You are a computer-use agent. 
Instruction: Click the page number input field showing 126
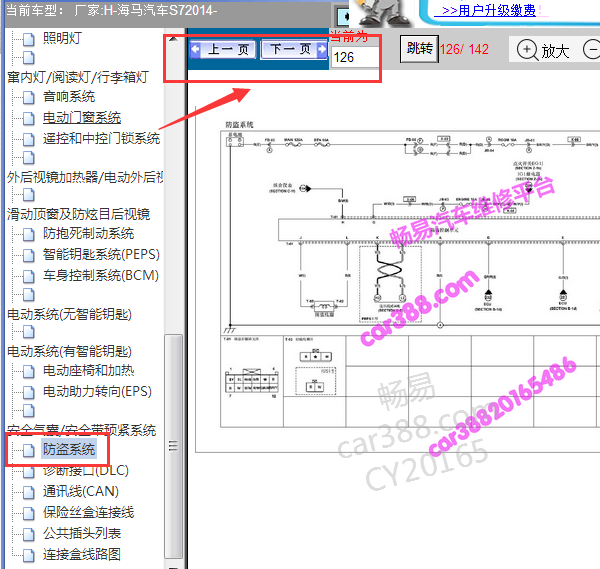pyautogui.click(x=354, y=57)
